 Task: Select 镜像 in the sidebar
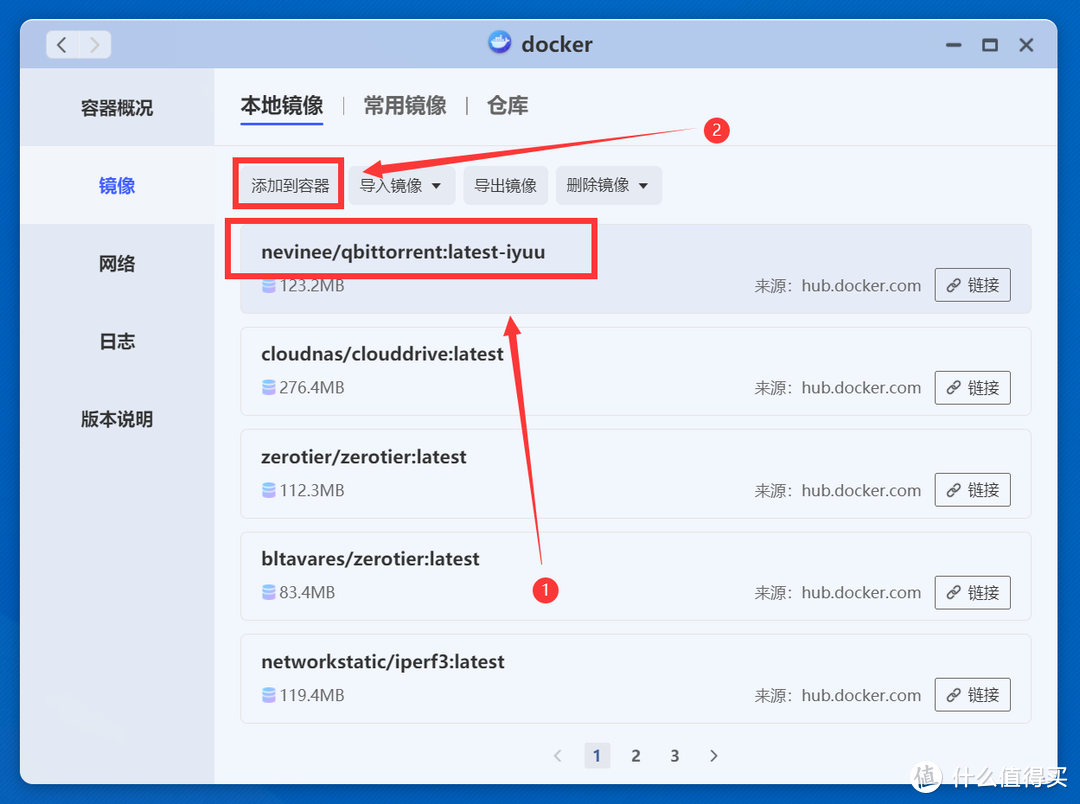coord(117,185)
